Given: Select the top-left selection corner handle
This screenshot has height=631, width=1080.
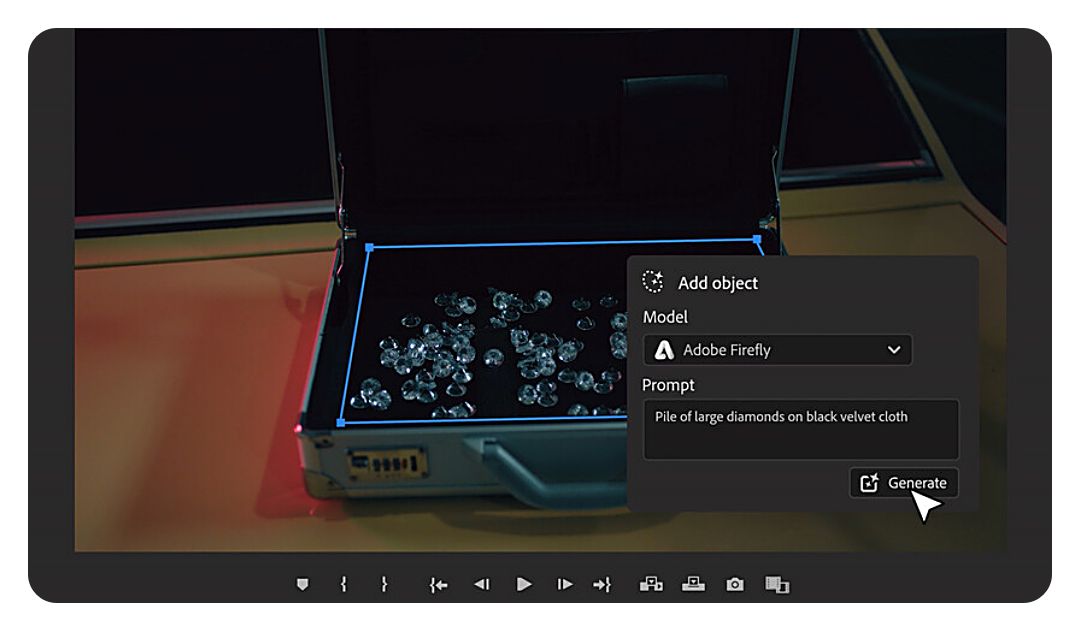Looking at the screenshot, I should pos(369,247).
